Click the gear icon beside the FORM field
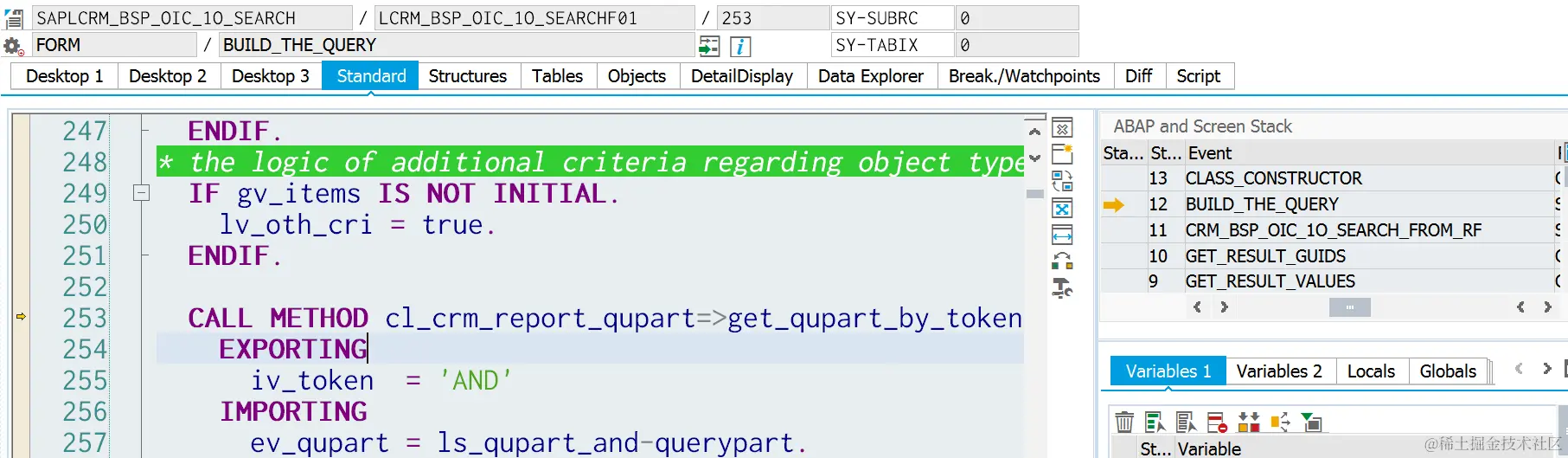 click(14, 45)
